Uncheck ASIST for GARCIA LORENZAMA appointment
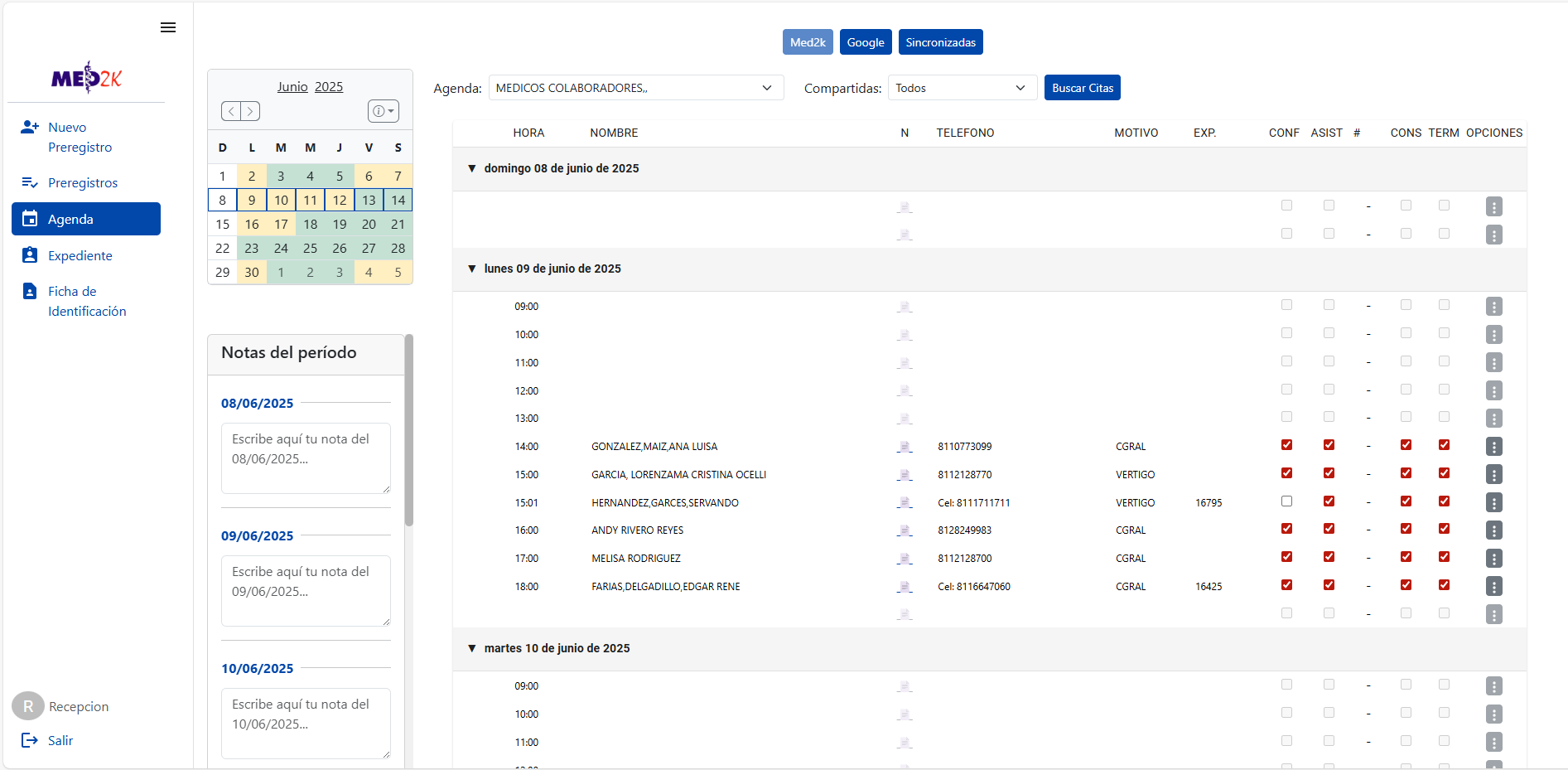1568x770 pixels. point(1329,473)
